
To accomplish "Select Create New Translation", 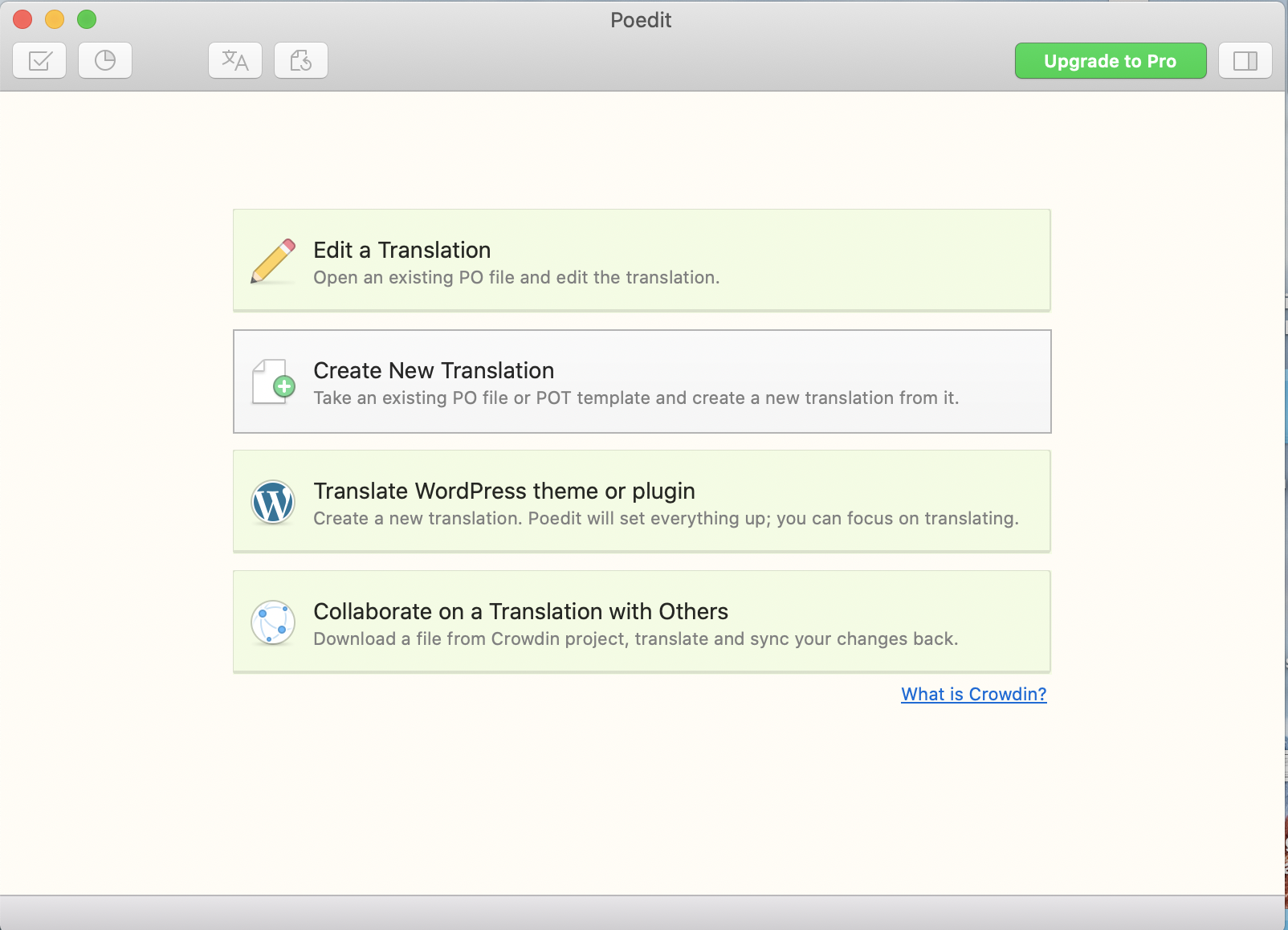I will click(x=641, y=381).
